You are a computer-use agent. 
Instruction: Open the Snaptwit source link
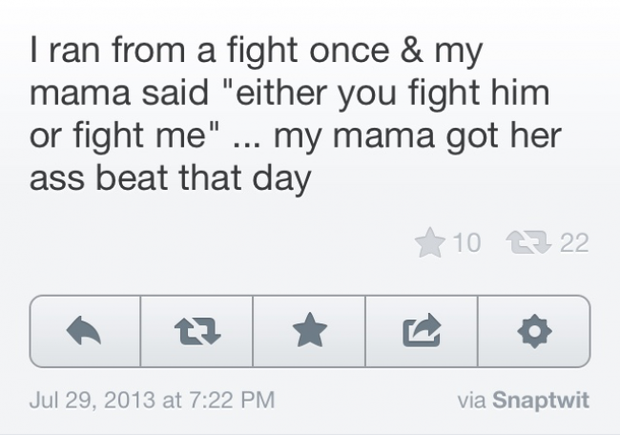point(541,400)
